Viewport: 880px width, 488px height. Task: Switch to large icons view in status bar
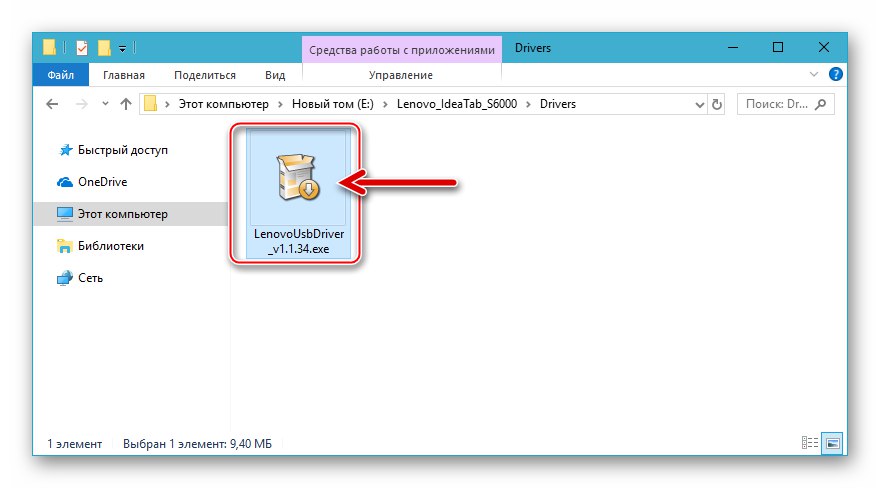(833, 443)
